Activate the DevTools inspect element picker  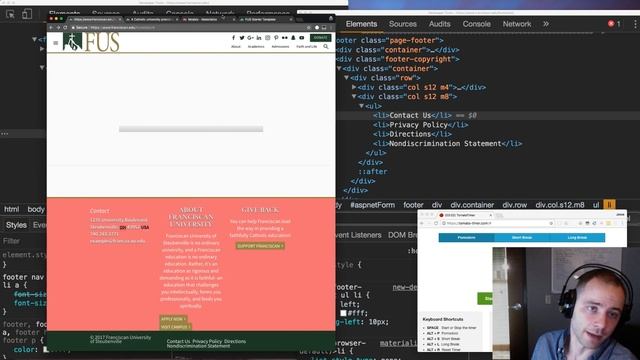pos(10,14)
